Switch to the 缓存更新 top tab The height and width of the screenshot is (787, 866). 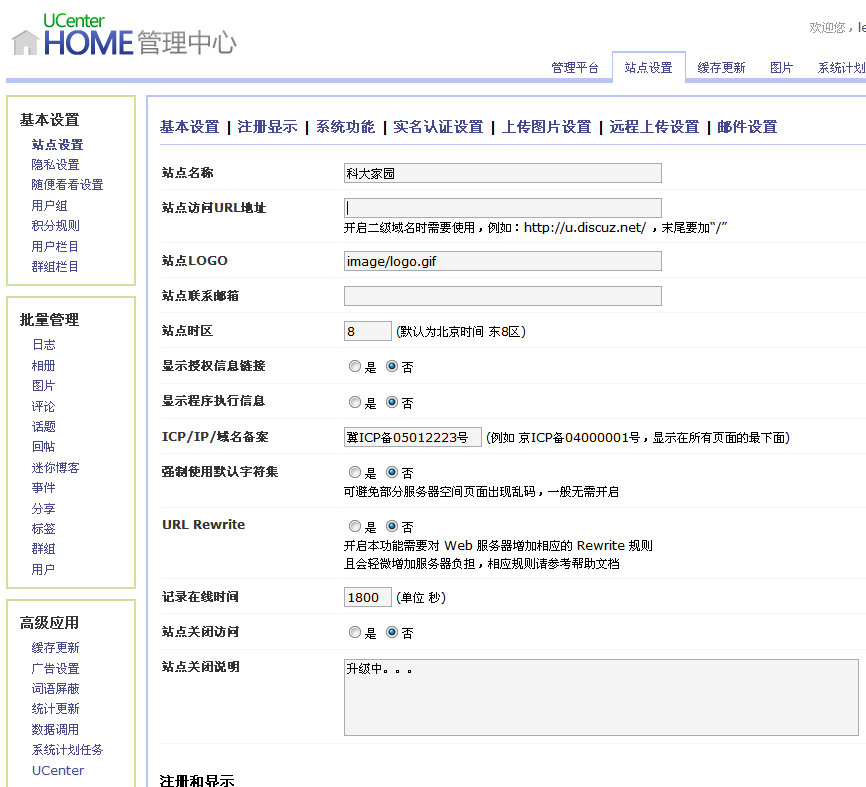coord(721,68)
